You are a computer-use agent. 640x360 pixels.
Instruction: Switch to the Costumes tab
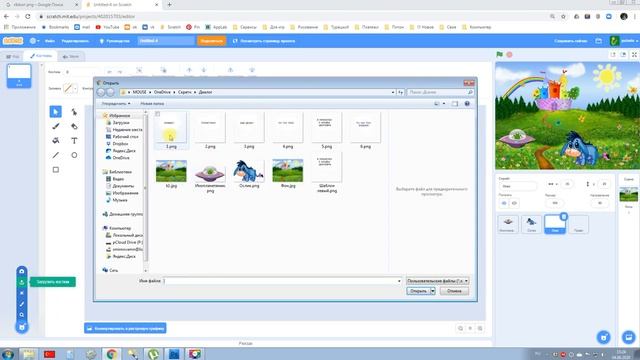point(40,56)
